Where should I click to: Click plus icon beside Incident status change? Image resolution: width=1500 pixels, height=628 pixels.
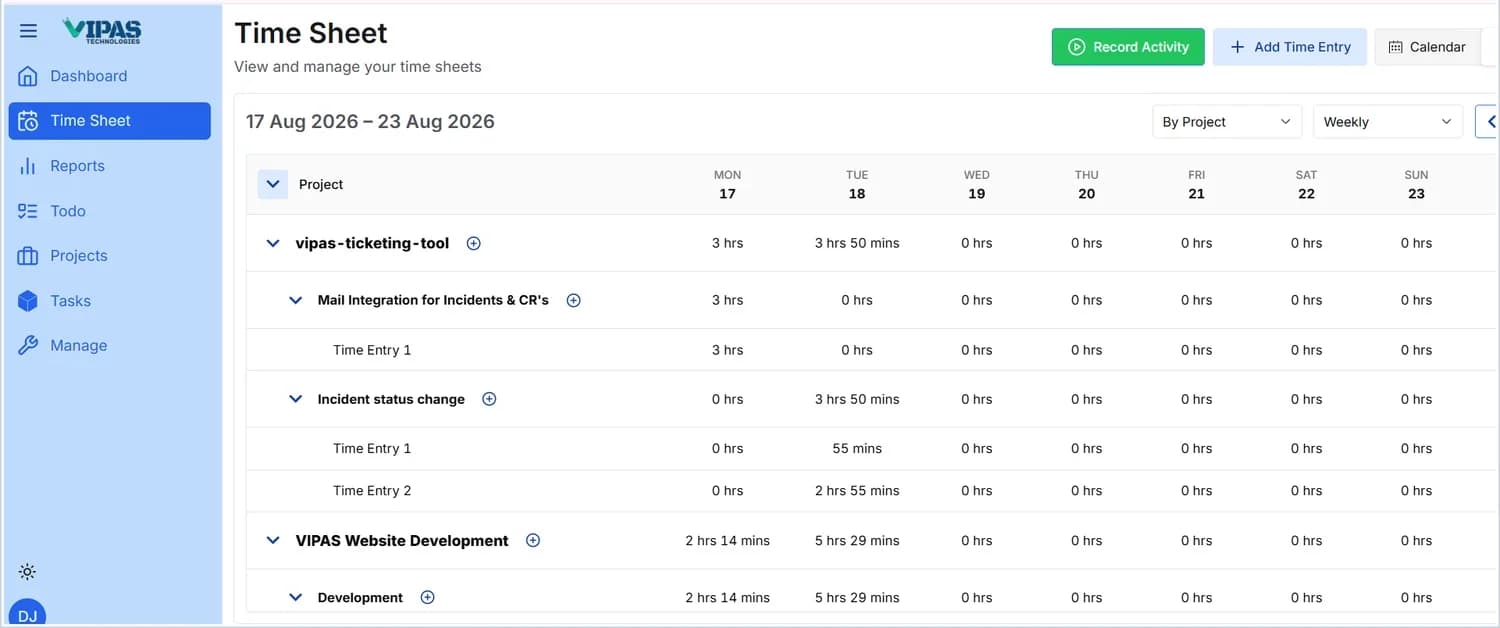pyautogui.click(x=489, y=399)
